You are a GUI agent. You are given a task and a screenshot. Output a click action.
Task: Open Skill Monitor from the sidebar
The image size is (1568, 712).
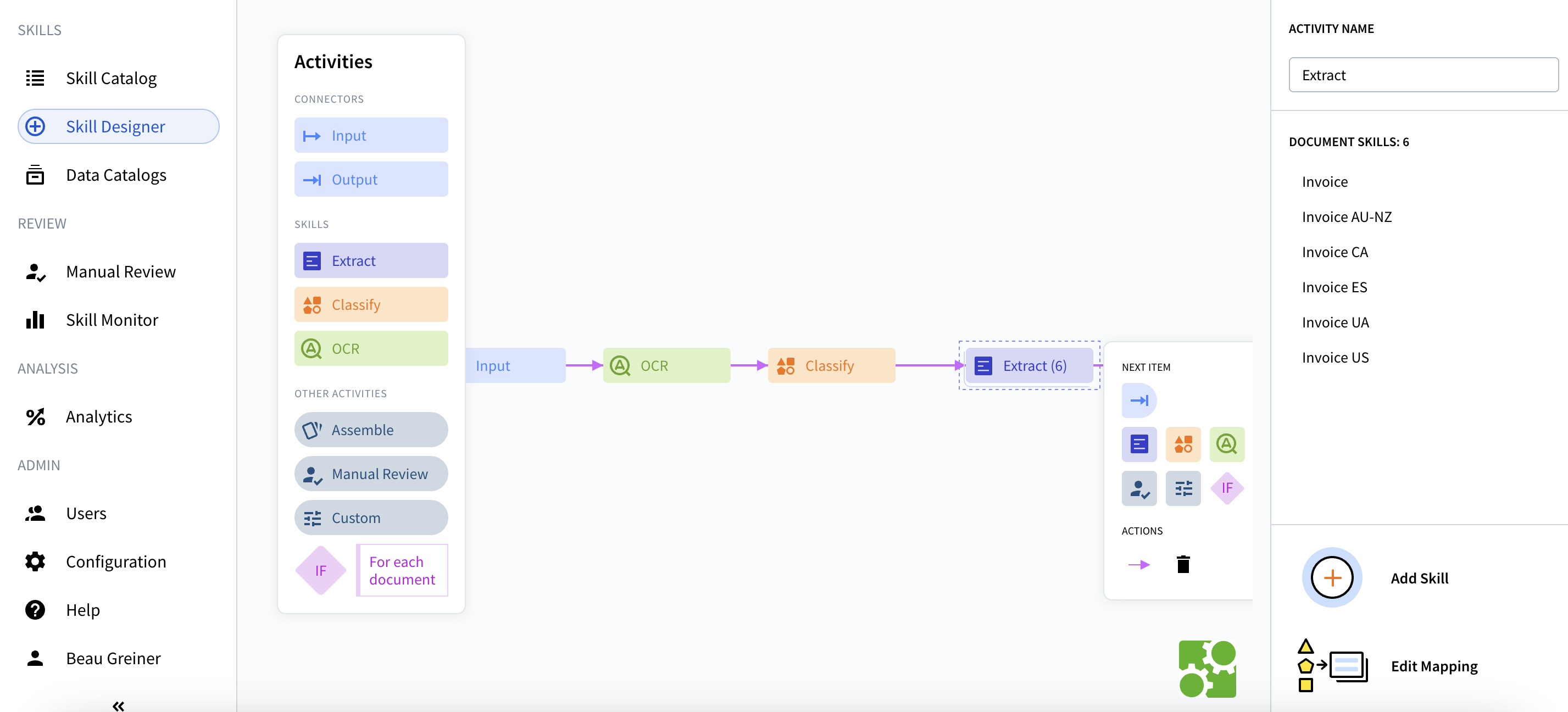pyautogui.click(x=112, y=319)
